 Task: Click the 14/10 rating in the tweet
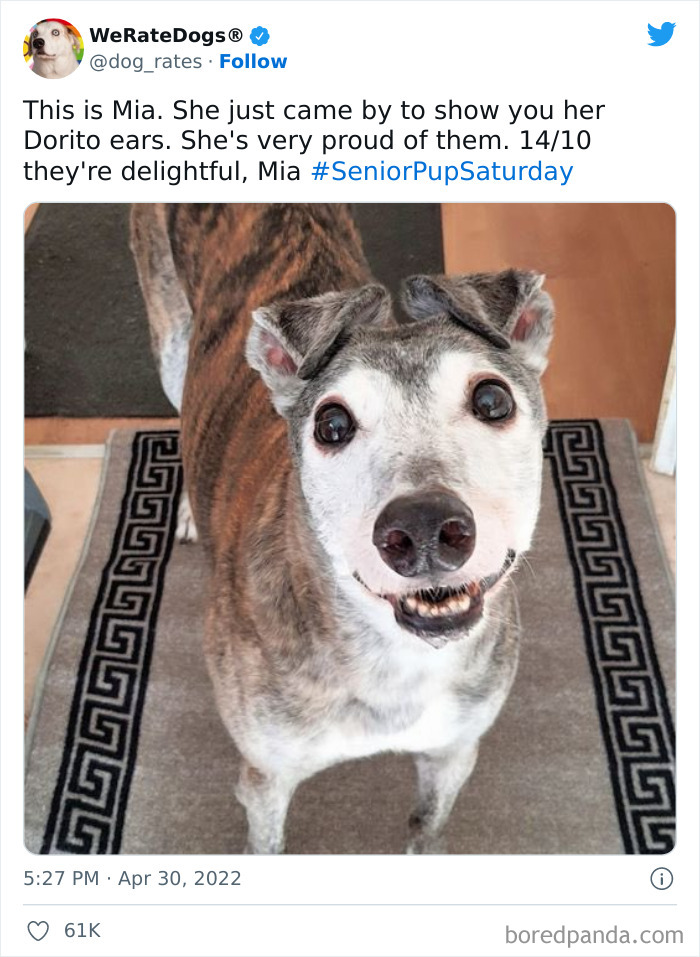point(555,140)
